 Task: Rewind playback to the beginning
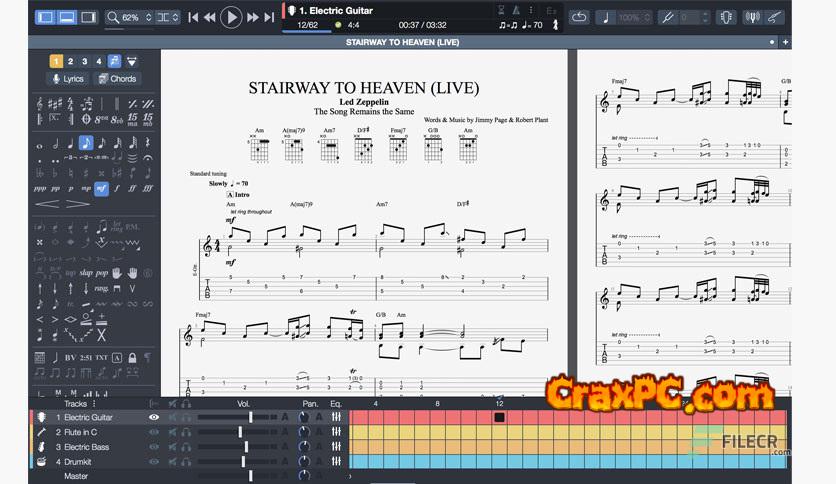tap(190, 17)
